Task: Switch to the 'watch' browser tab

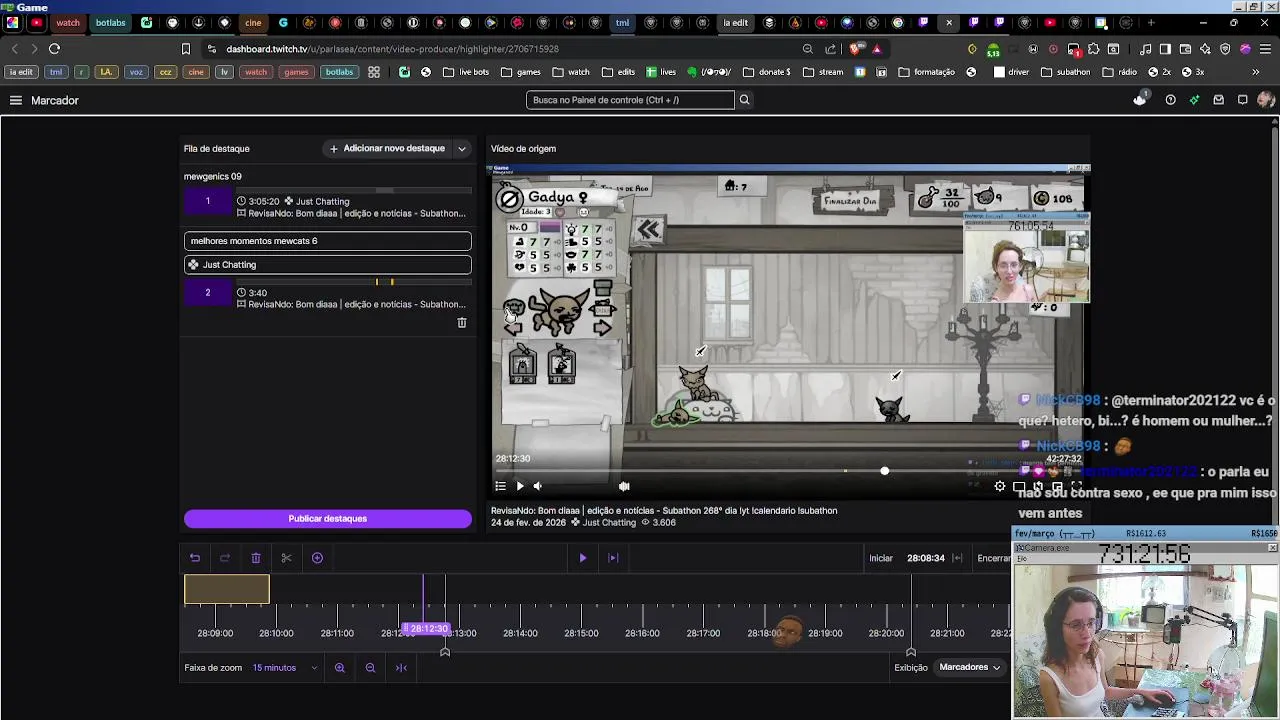Action: (68, 23)
